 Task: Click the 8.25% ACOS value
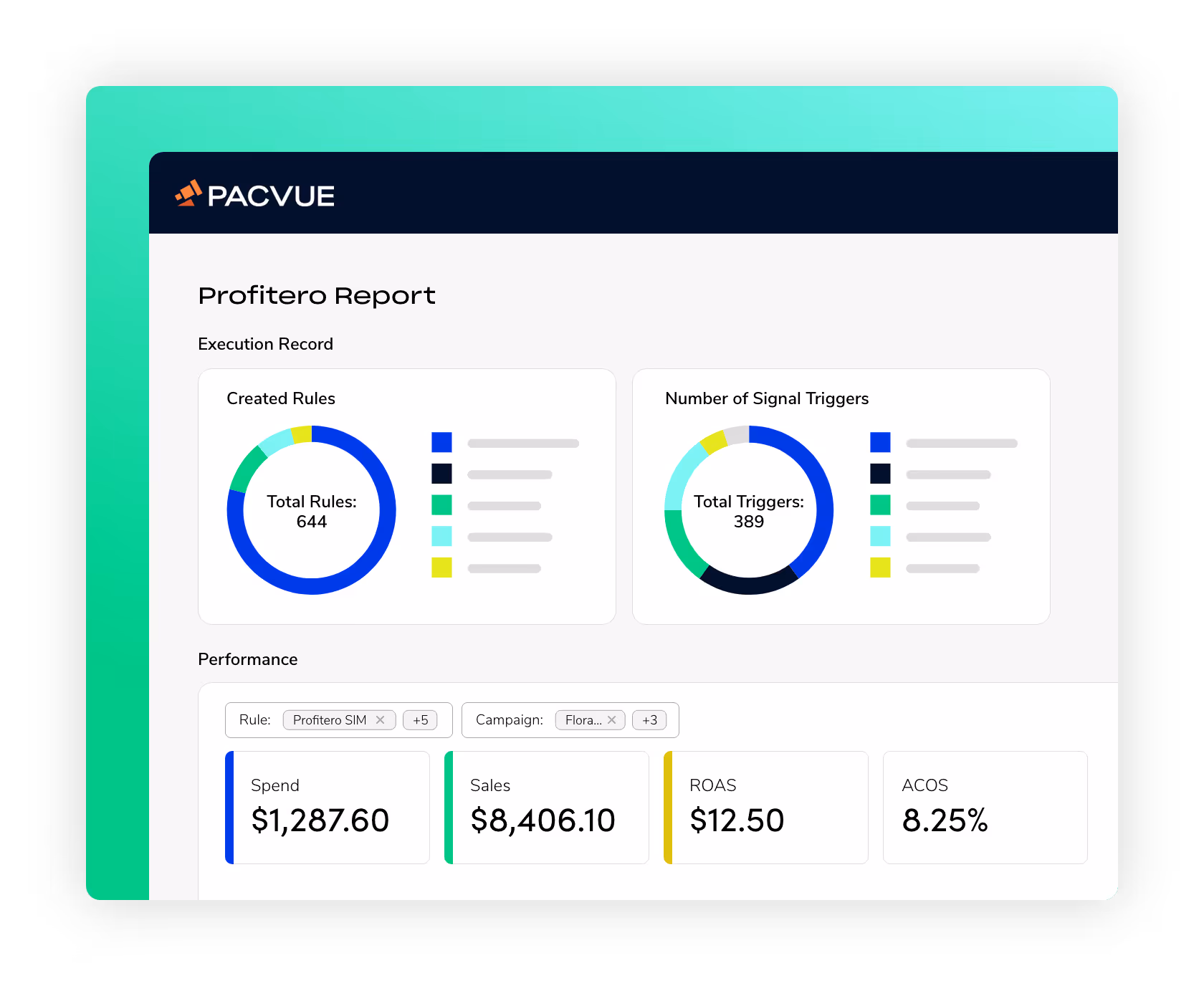[x=945, y=820]
